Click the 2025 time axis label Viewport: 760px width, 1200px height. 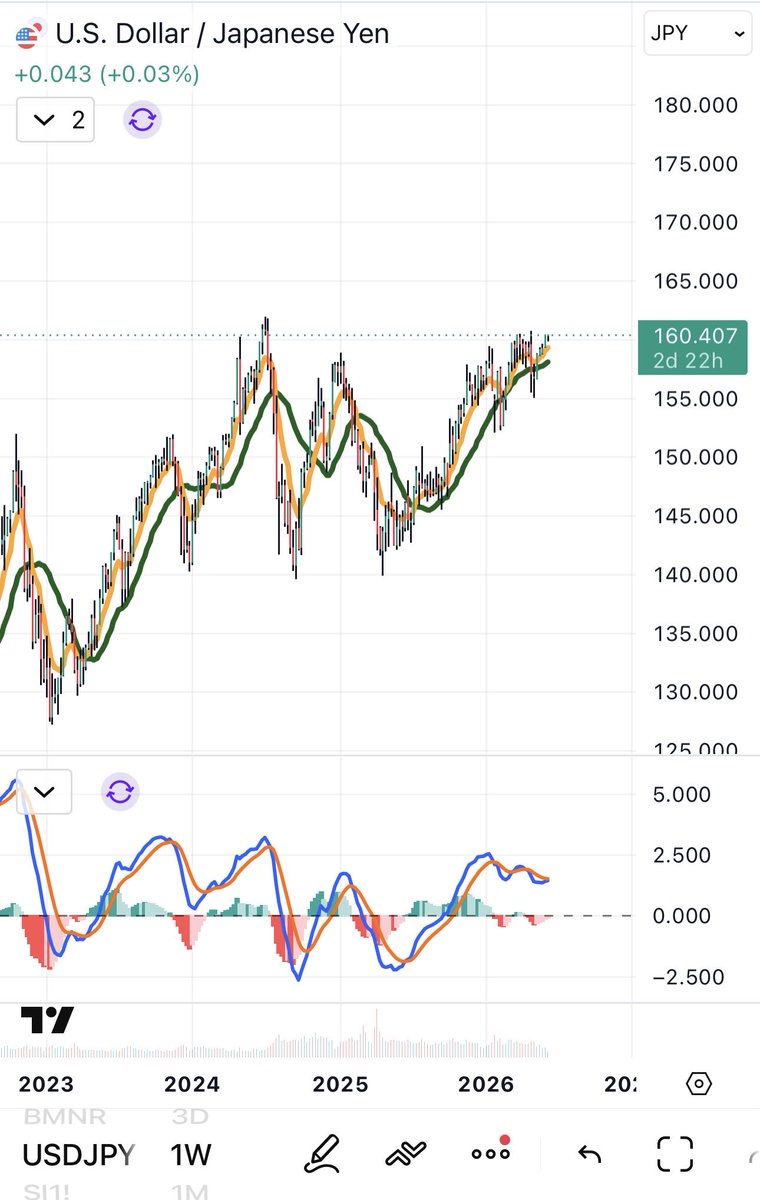pos(340,1084)
